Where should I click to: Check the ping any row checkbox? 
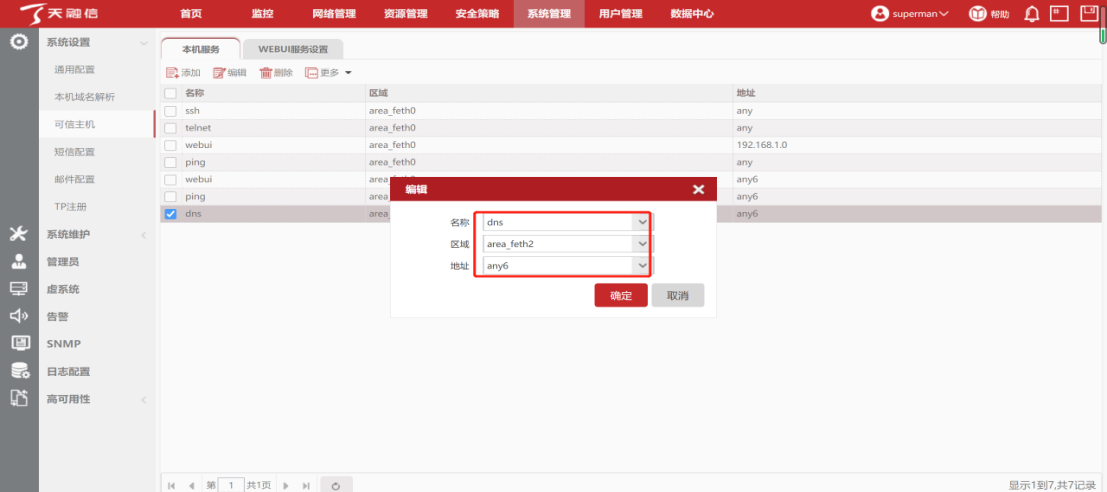[170, 162]
